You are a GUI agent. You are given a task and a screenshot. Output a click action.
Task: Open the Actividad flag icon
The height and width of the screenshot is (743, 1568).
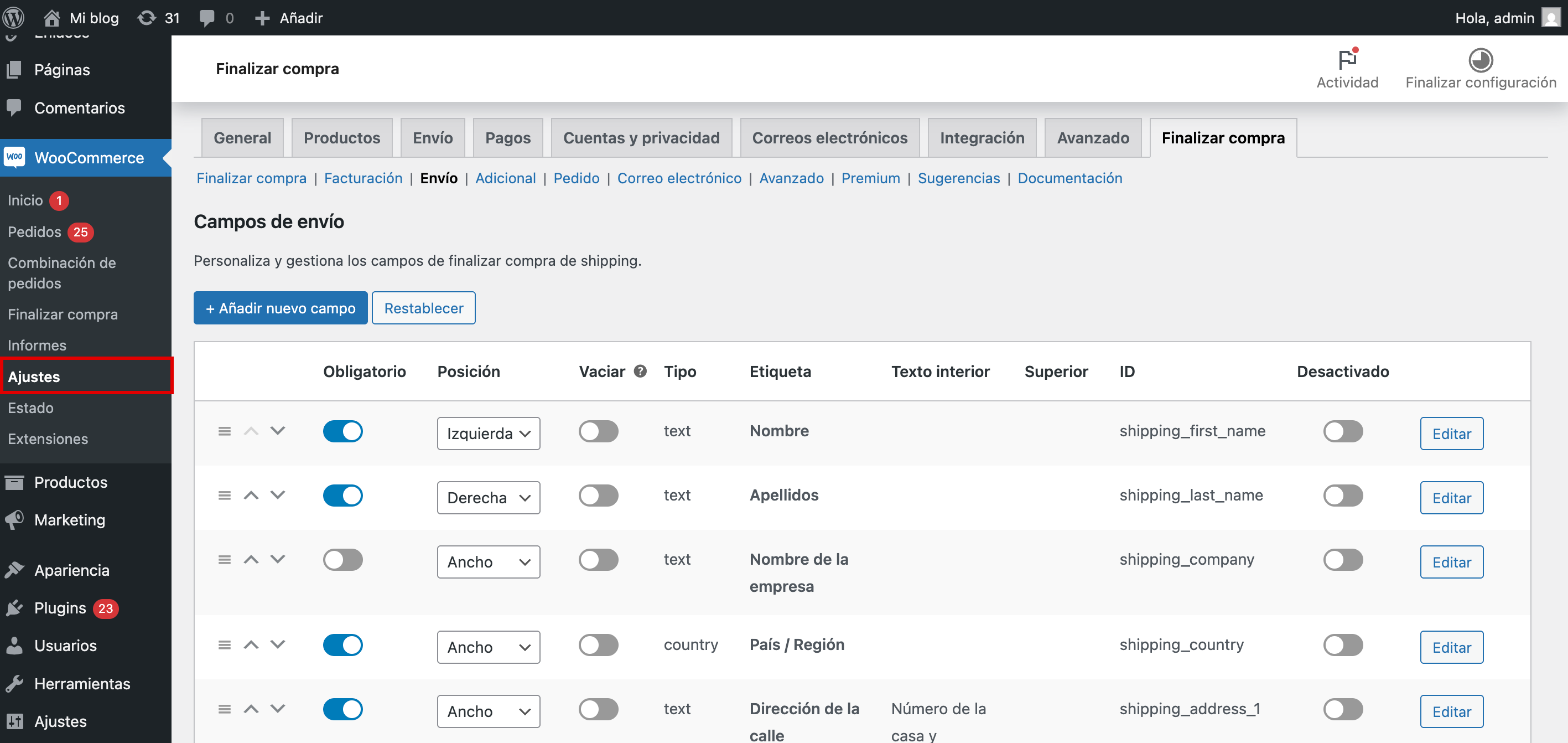tap(1347, 60)
